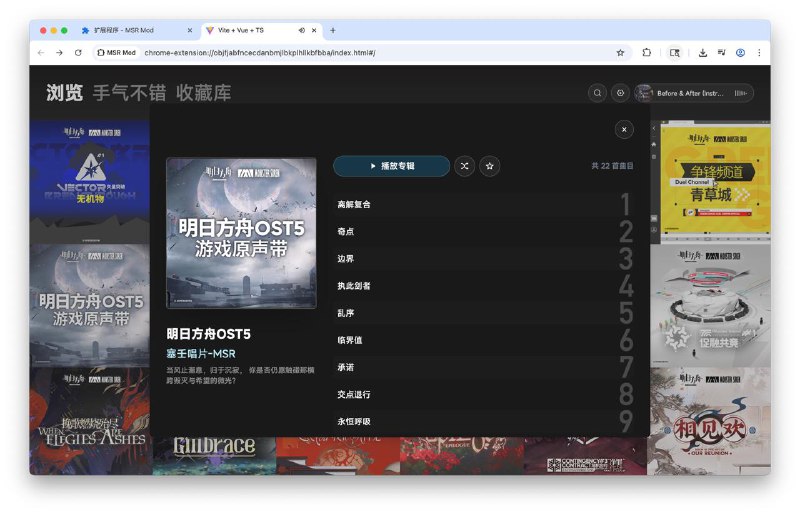
Task: Mute the tab via the speaker icon
Action: (x=302, y=31)
